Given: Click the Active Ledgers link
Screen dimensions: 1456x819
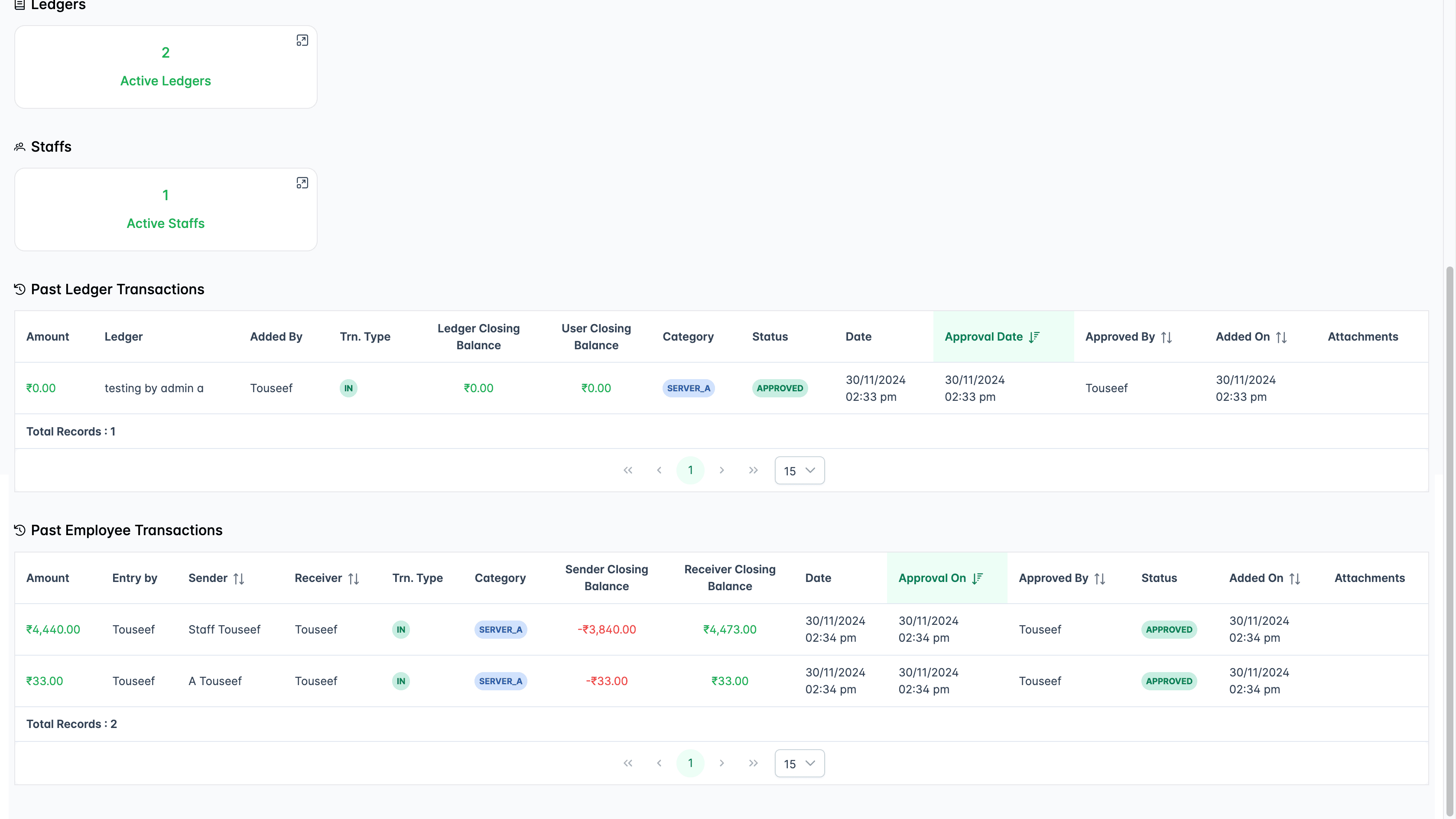Looking at the screenshot, I should coord(165,80).
